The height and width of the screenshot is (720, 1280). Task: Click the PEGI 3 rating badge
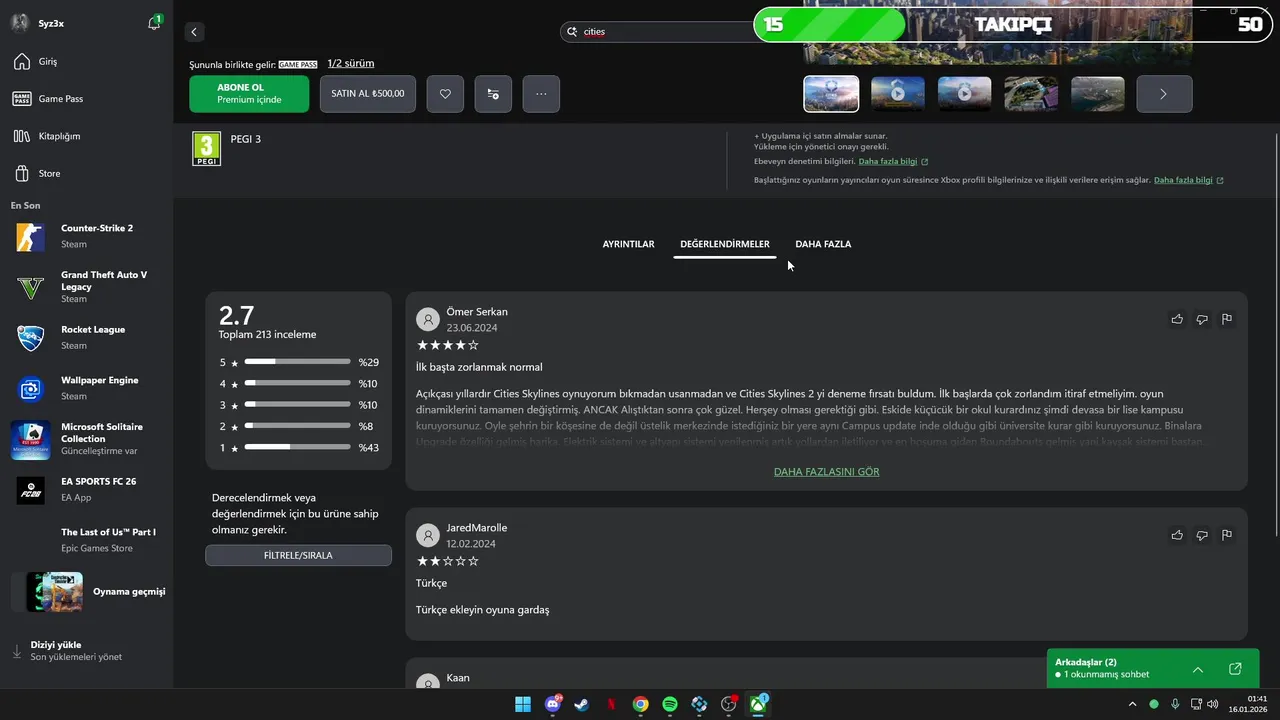pyautogui.click(x=207, y=149)
